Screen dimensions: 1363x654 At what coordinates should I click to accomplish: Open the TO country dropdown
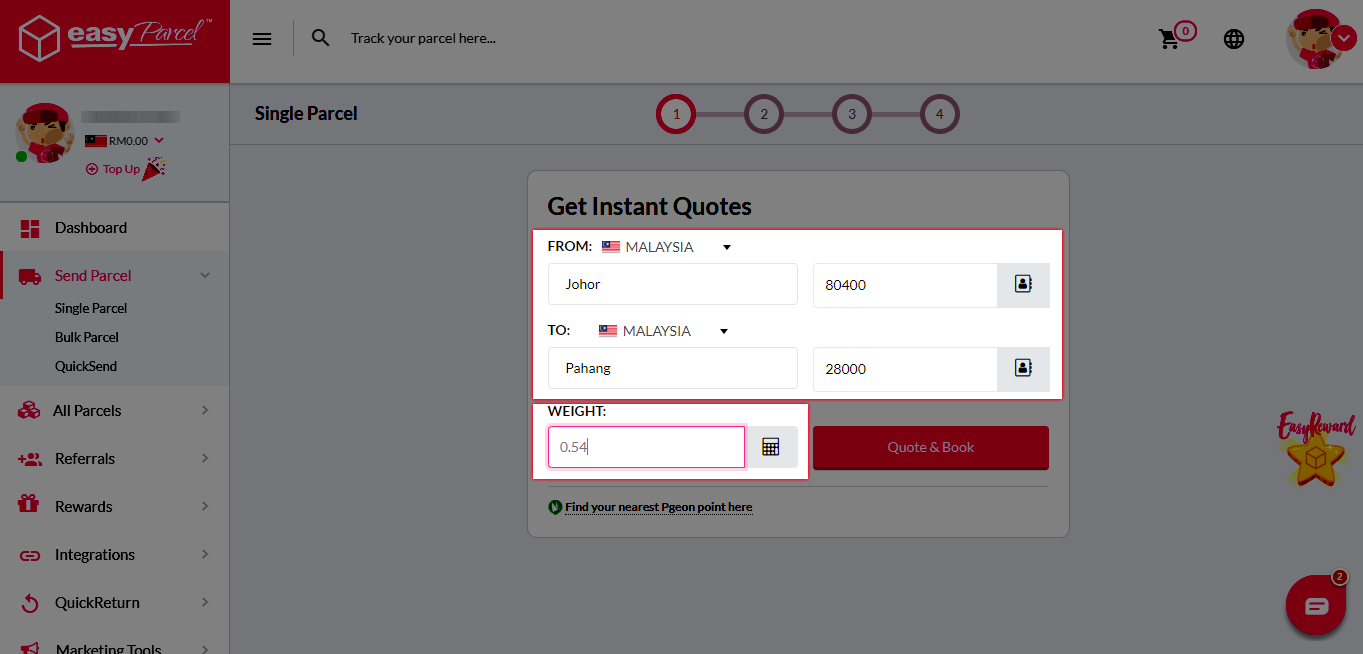[x=664, y=331]
